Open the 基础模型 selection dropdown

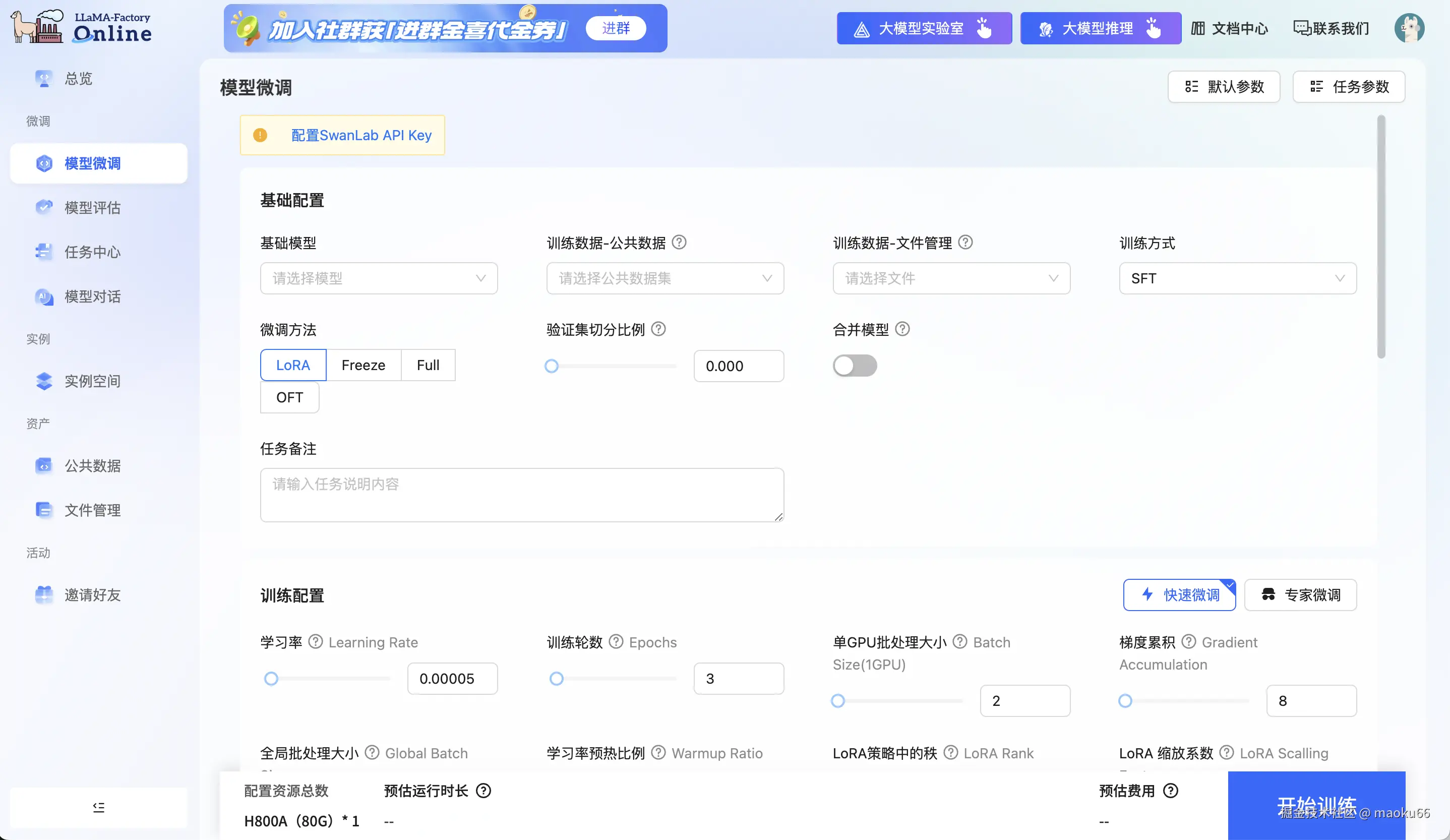click(378, 278)
